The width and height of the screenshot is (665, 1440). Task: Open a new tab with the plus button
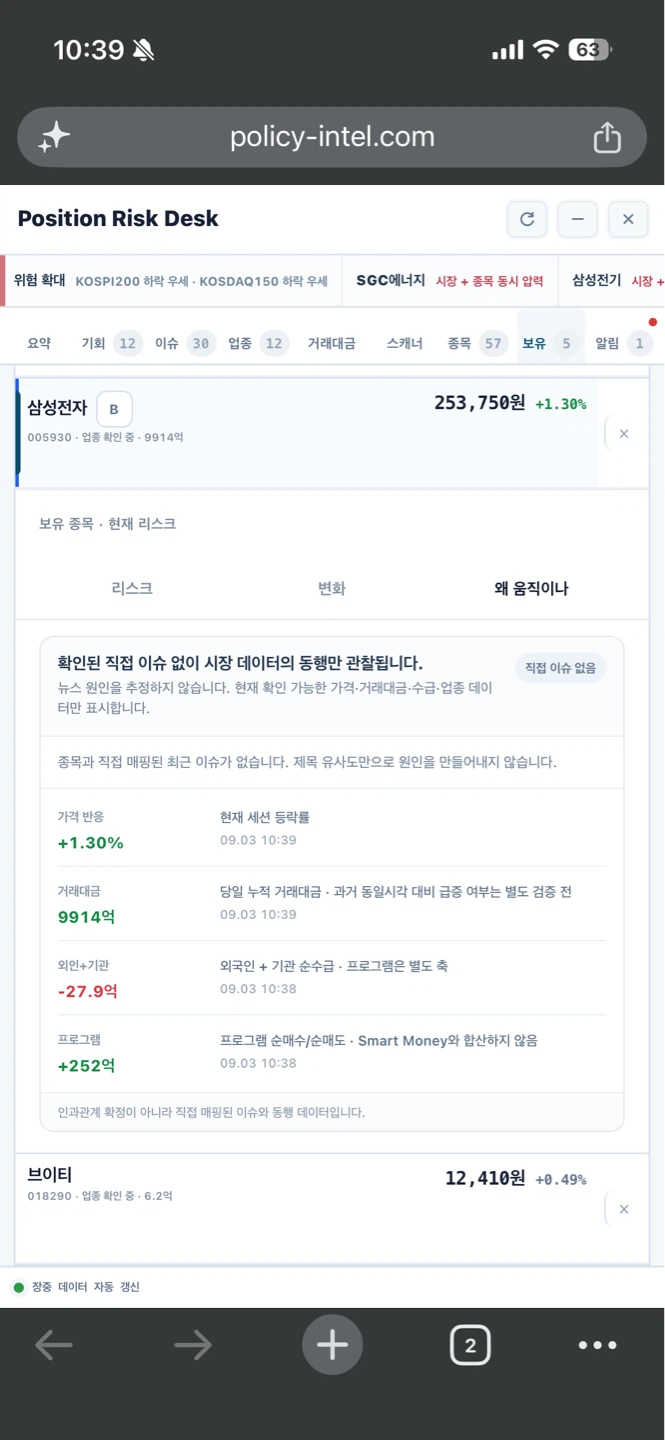click(332, 1345)
